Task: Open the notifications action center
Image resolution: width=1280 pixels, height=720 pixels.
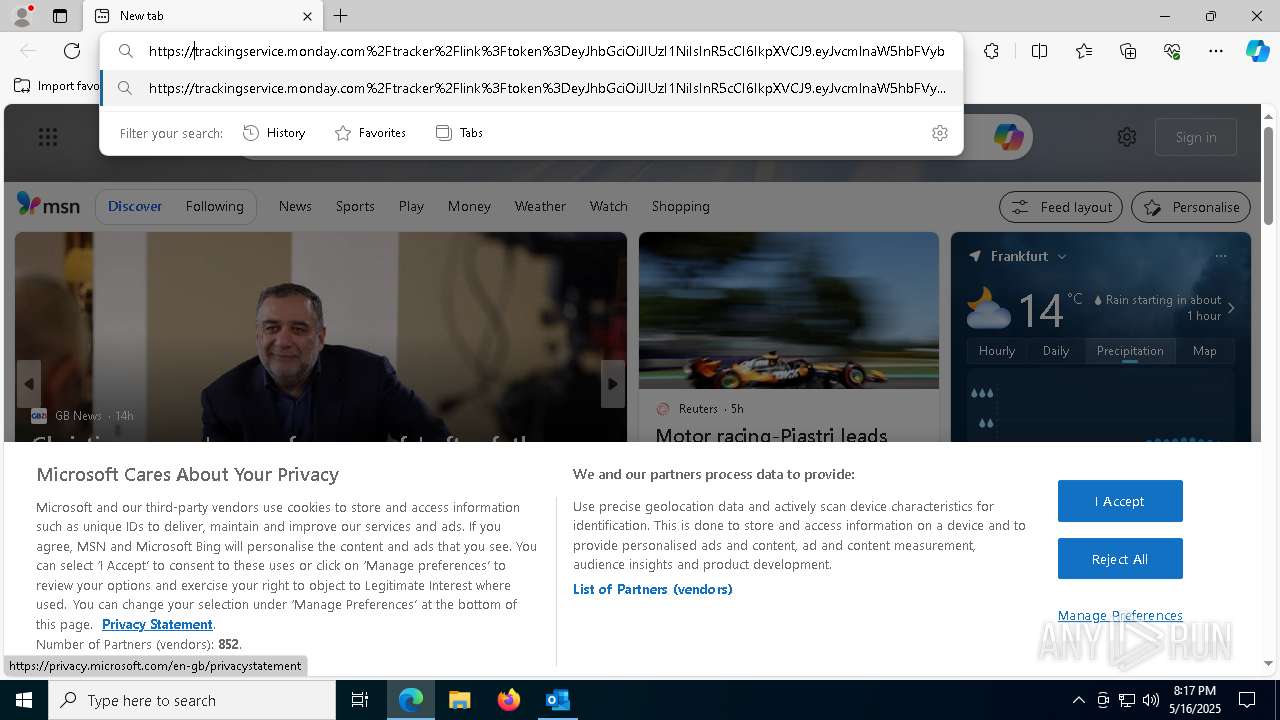Action: point(1247,700)
